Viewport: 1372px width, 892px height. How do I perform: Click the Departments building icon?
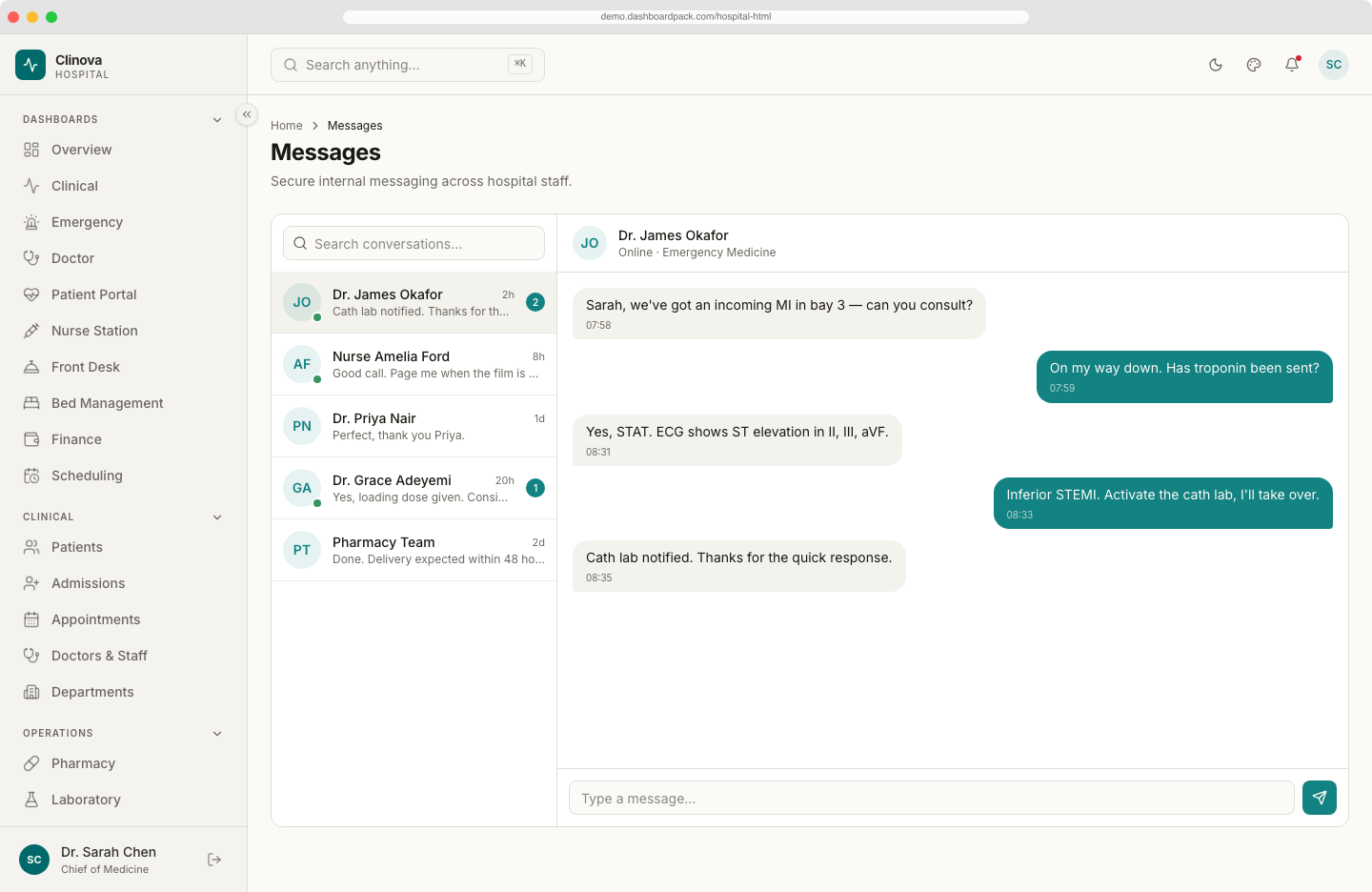coord(31,692)
